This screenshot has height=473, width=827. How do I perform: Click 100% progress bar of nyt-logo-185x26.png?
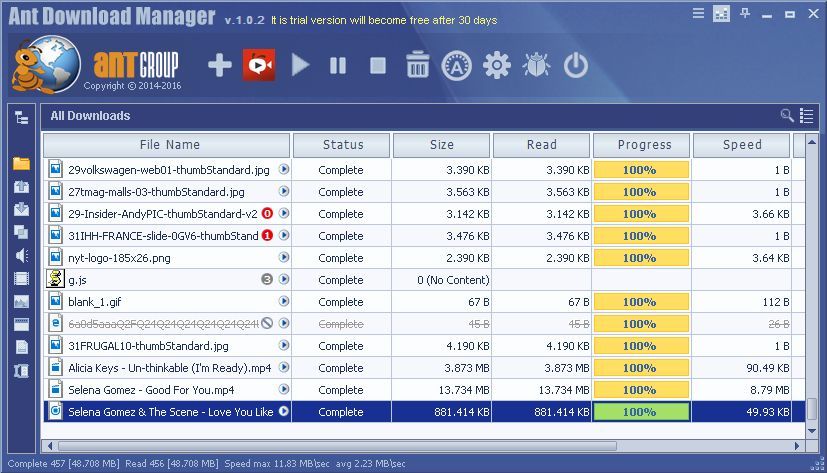(x=641, y=258)
